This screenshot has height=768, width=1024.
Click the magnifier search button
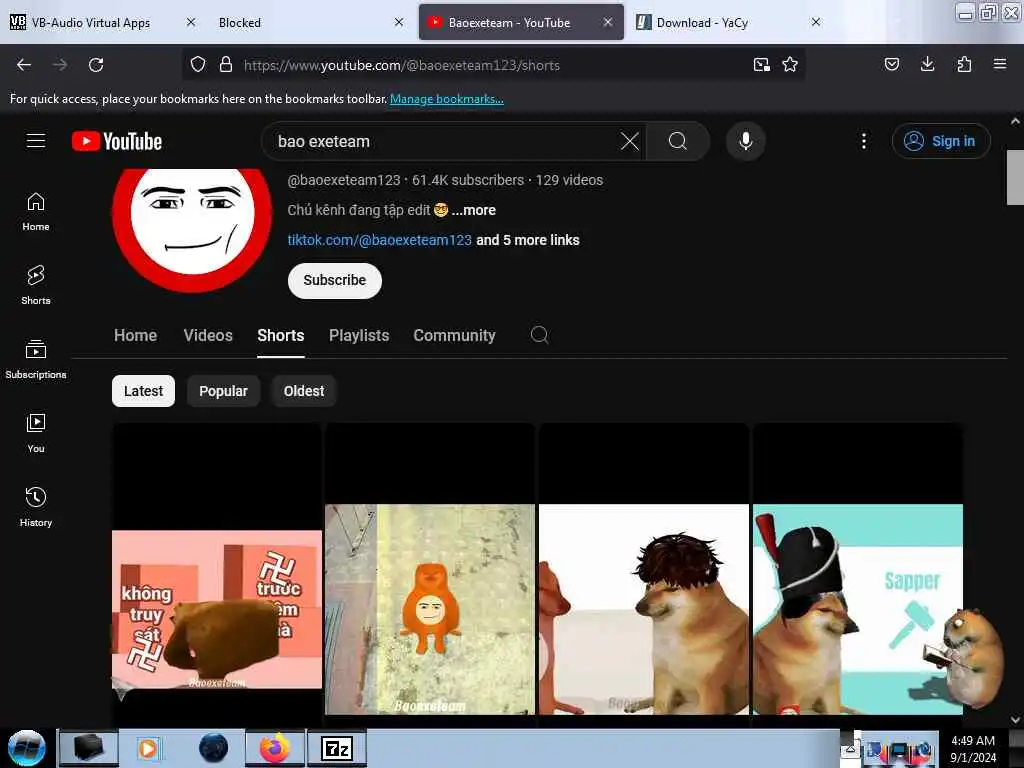[678, 141]
